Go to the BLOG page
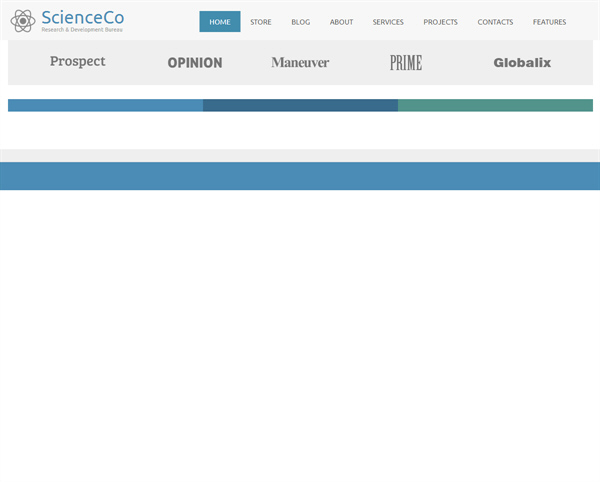 click(301, 22)
